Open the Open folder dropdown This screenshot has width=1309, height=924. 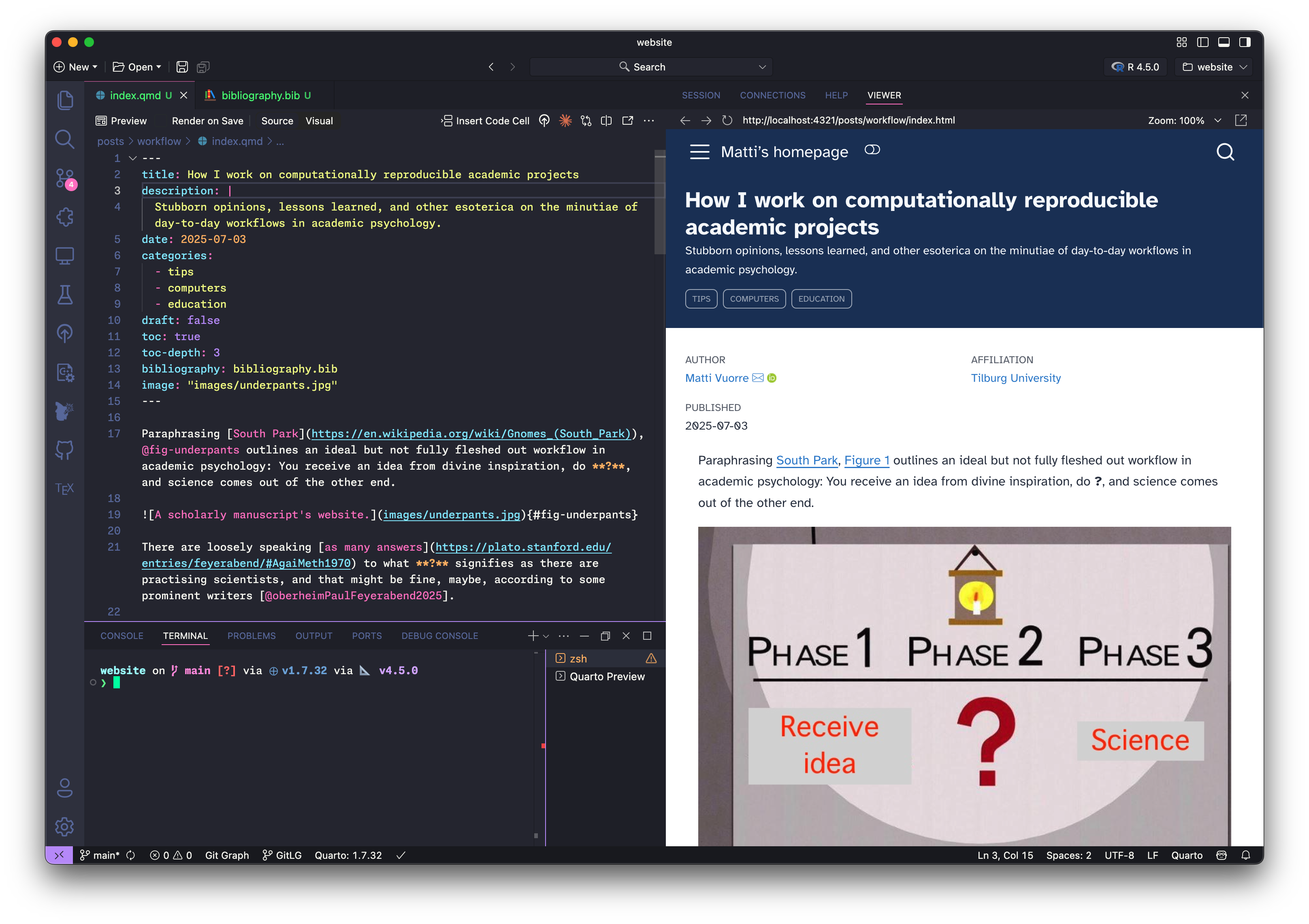[x=137, y=67]
